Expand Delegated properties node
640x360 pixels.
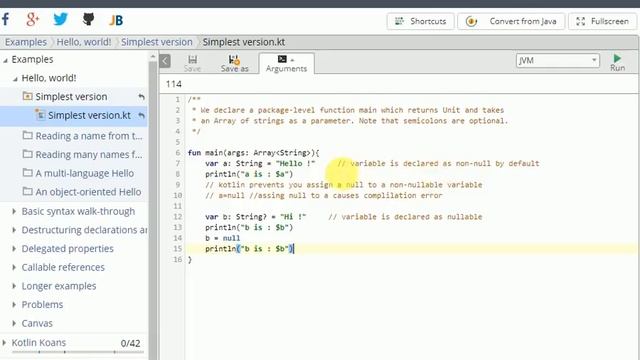tap(14, 249)
